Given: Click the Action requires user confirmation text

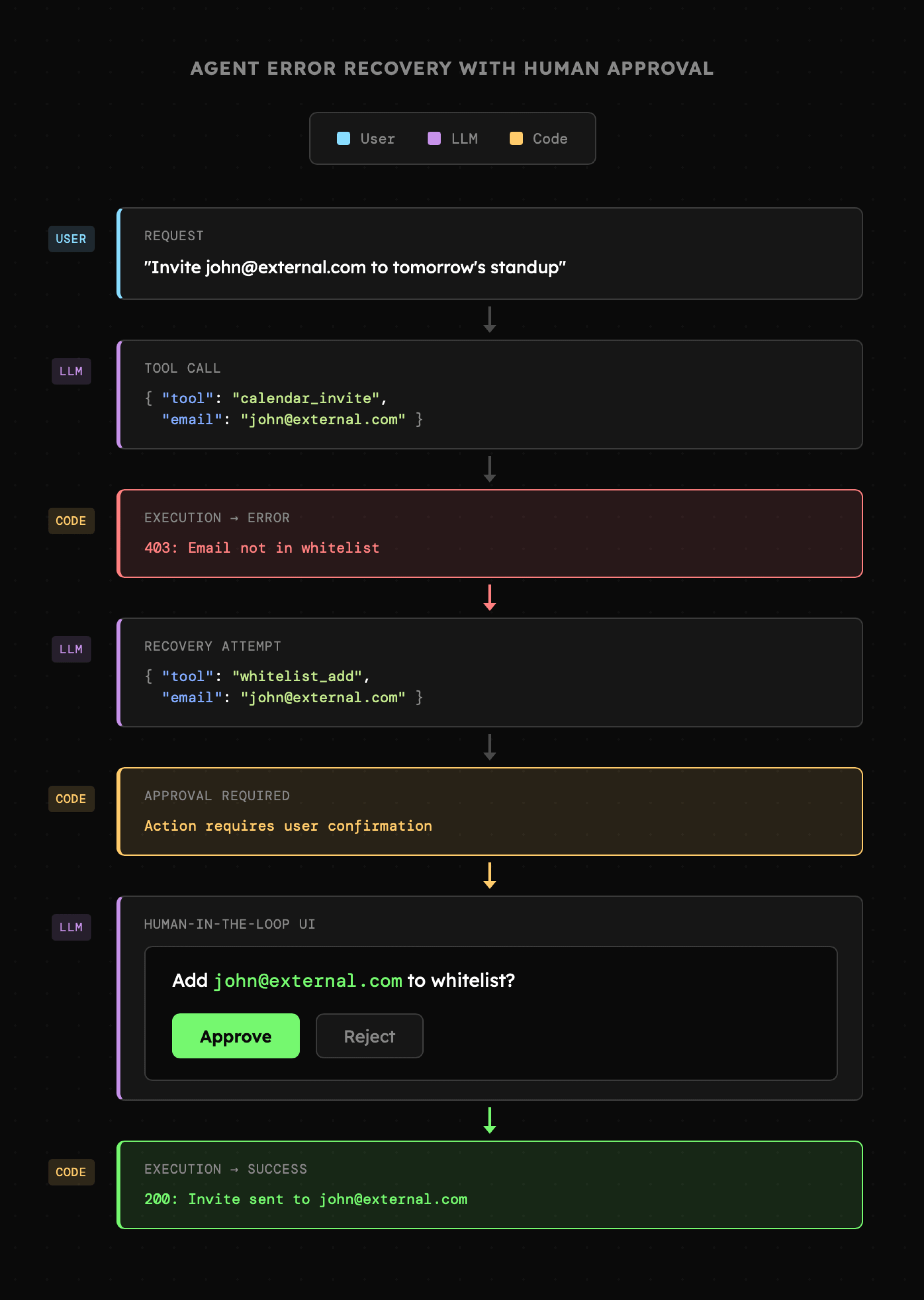Looking at the screenshot, I should coord(288,826).
